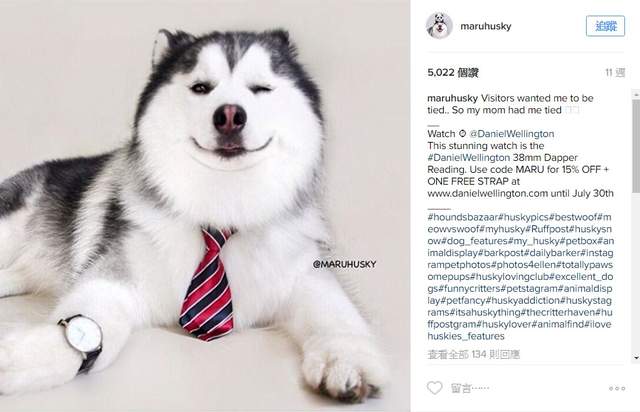Click maruhusky username in caption
The image size is (640, 412).
452,98
